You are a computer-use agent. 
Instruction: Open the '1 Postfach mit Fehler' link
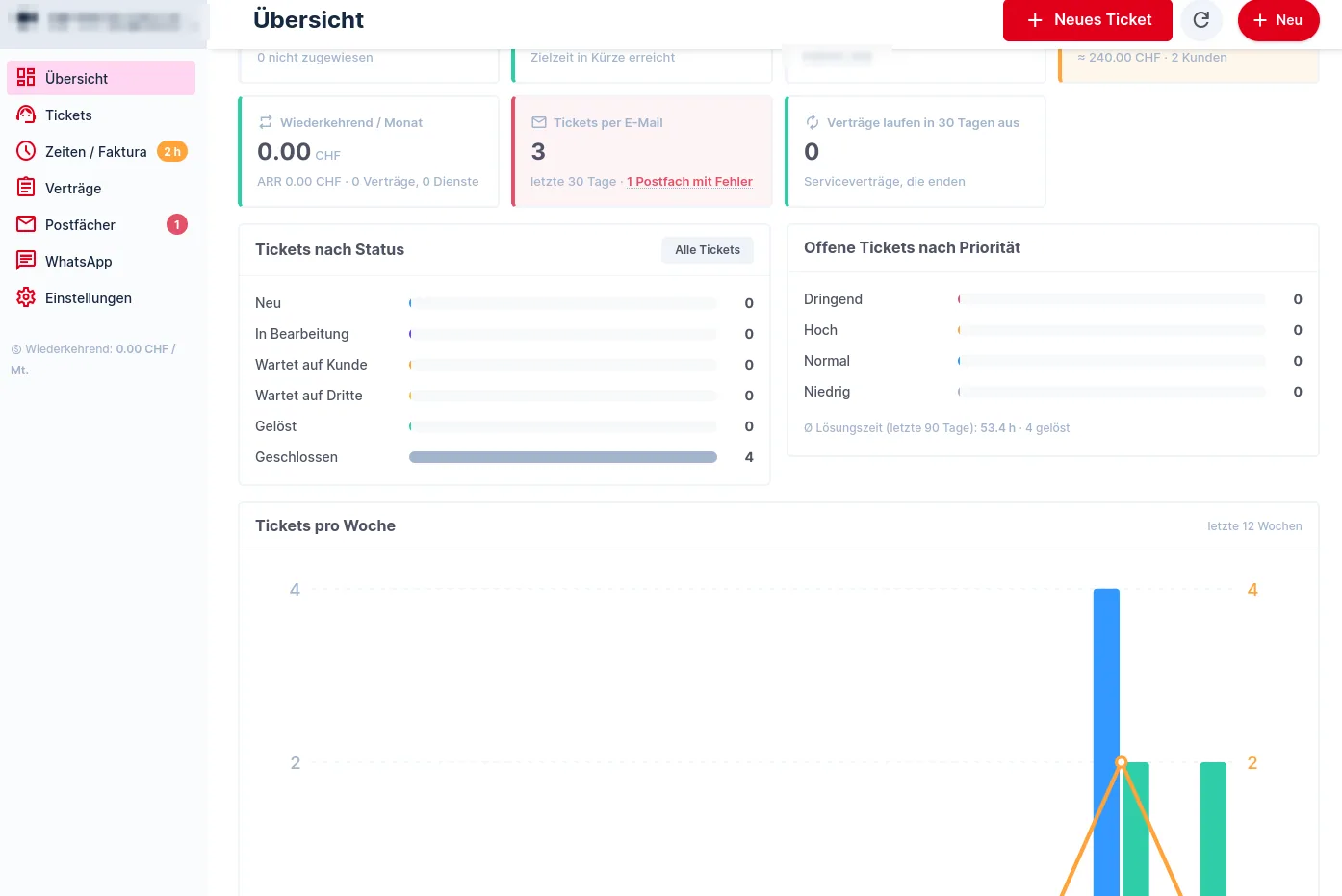coord(689,181)
